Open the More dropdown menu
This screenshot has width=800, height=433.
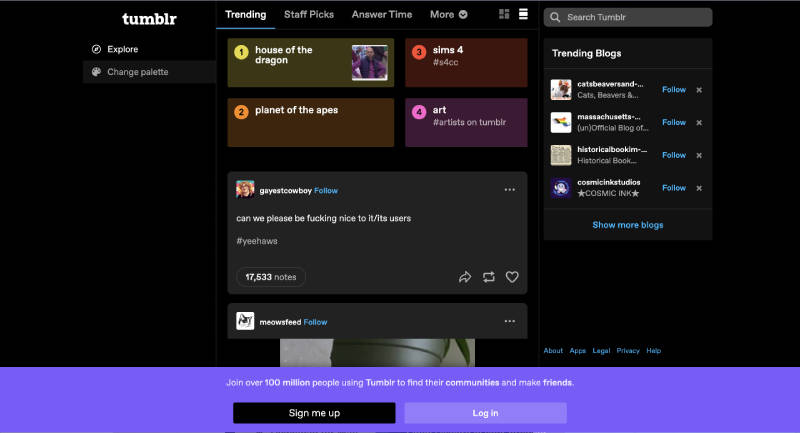tap(448, 15)
